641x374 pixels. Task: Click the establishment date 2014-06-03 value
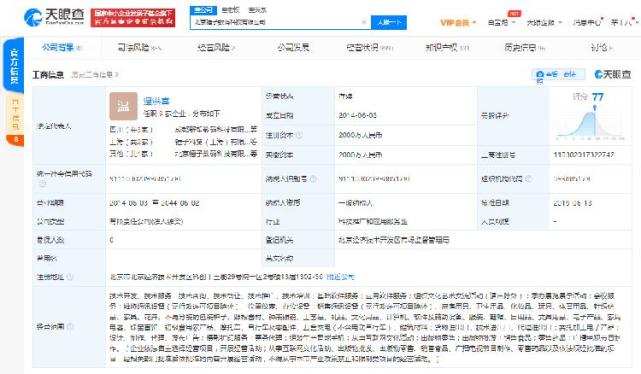pos(358,116)
